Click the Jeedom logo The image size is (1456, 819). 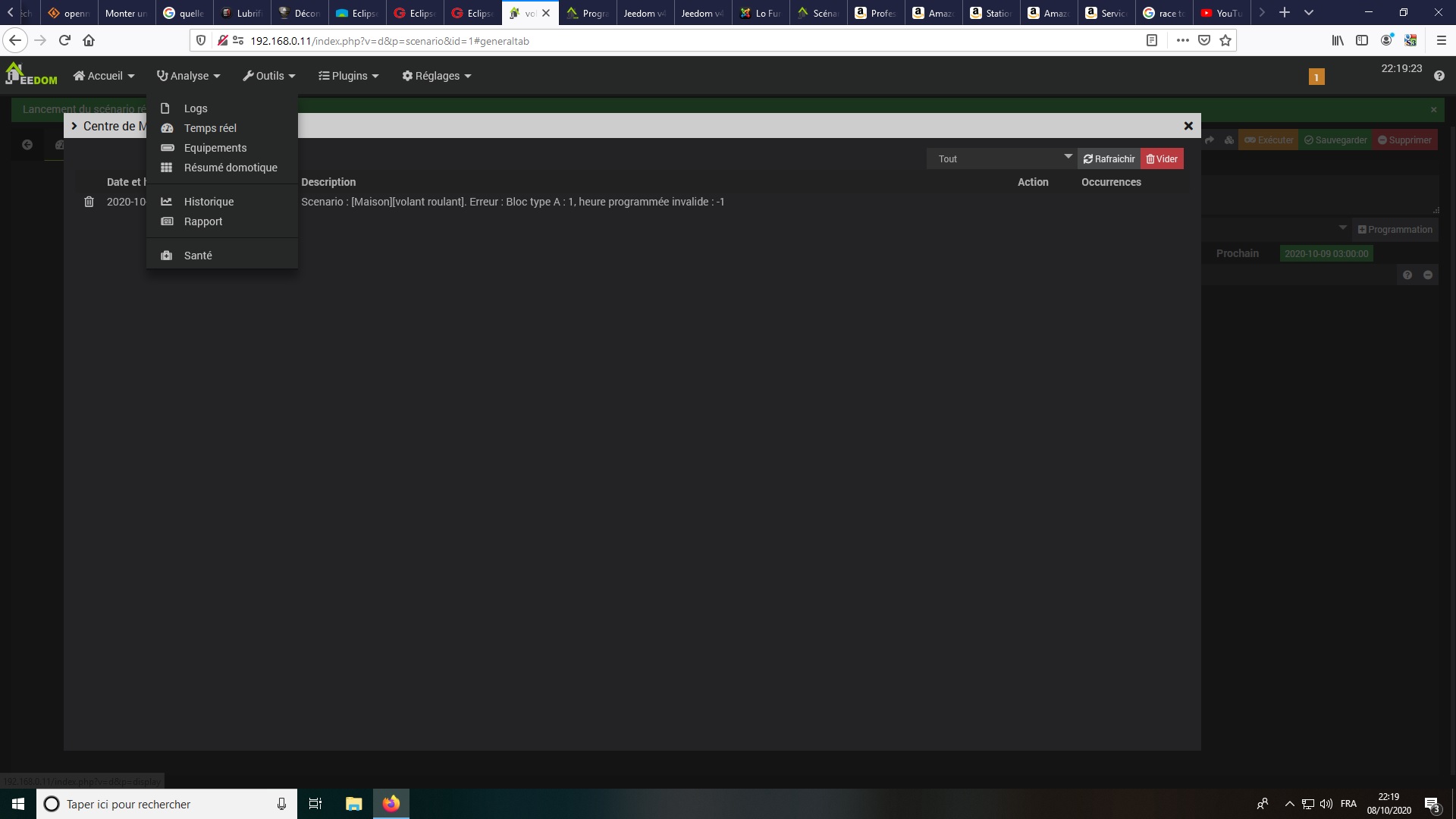coord(32,74)
